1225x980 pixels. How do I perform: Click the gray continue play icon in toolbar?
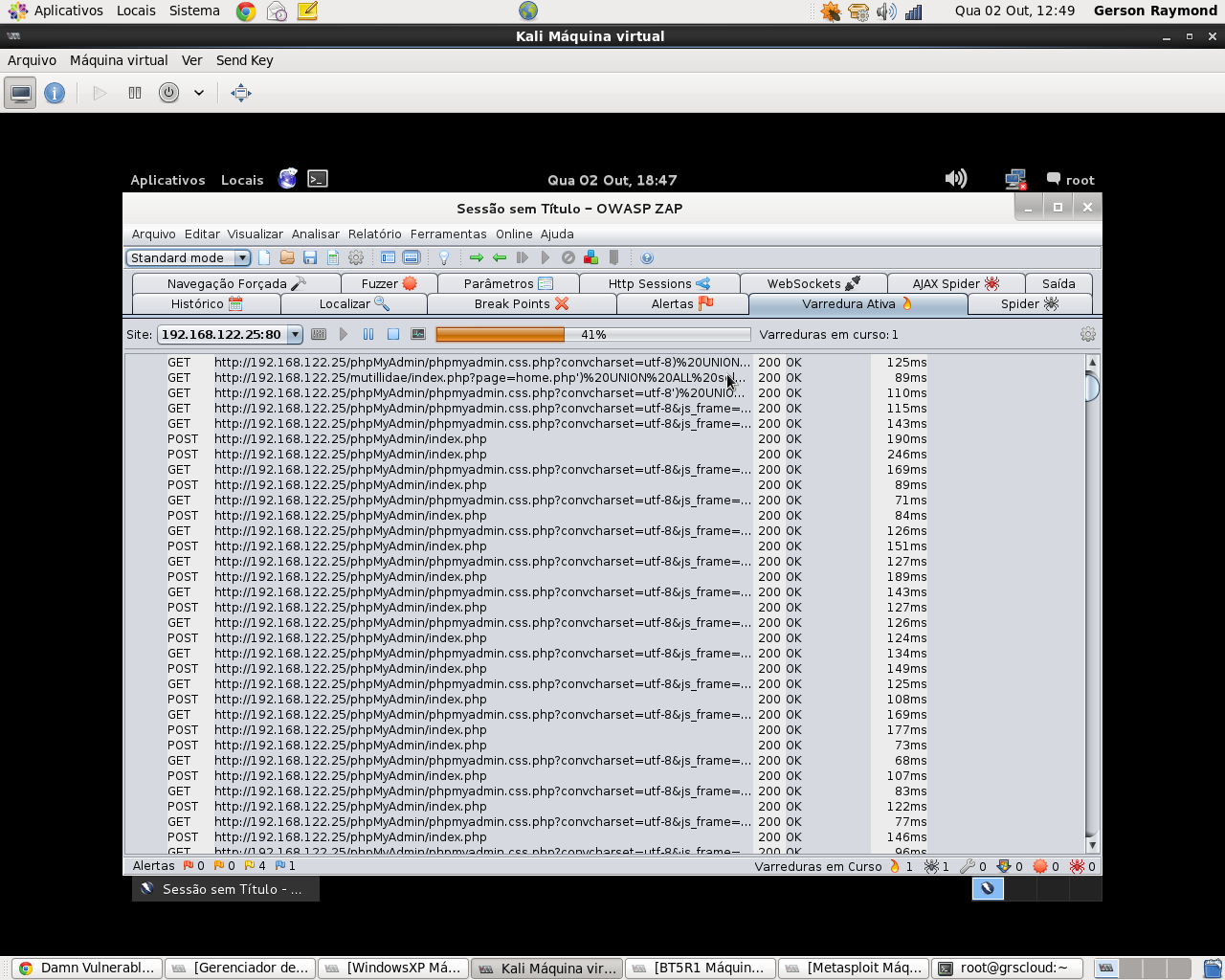[x=546, y=257]
